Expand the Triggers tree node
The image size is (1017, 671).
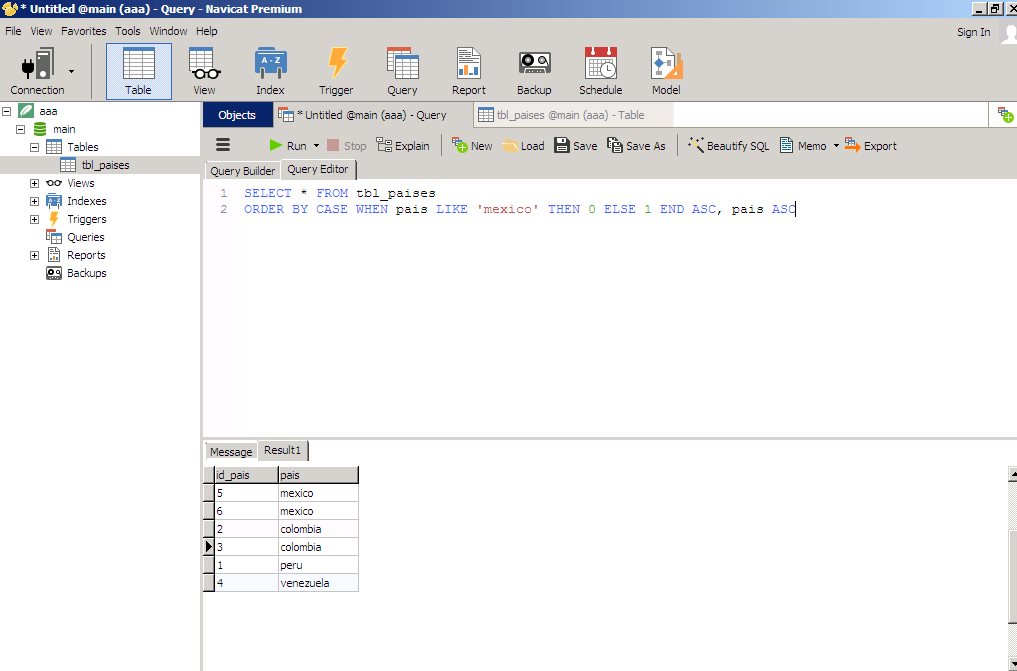point(34,219)
